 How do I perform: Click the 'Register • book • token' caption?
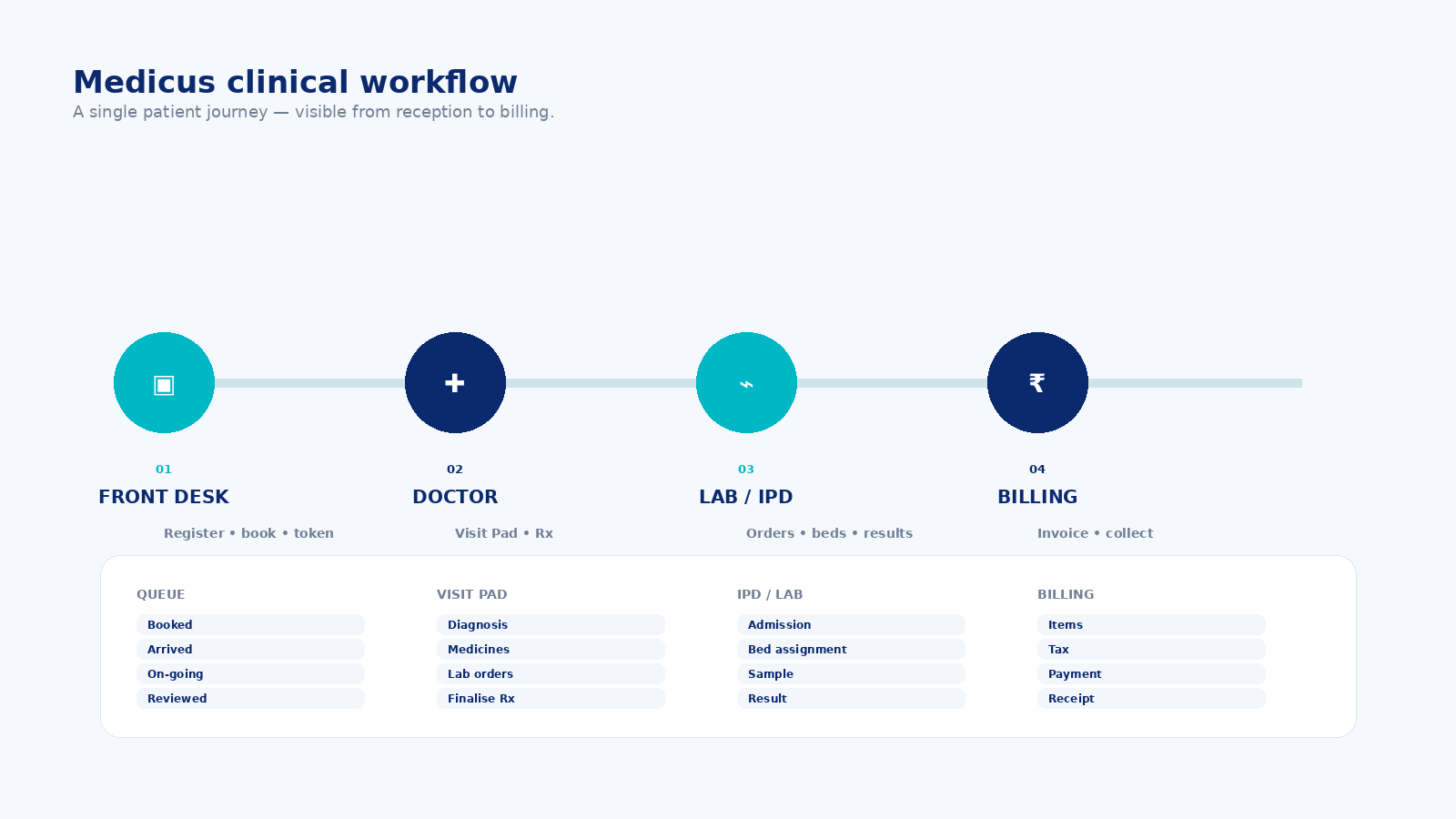[x=248, y=533]
